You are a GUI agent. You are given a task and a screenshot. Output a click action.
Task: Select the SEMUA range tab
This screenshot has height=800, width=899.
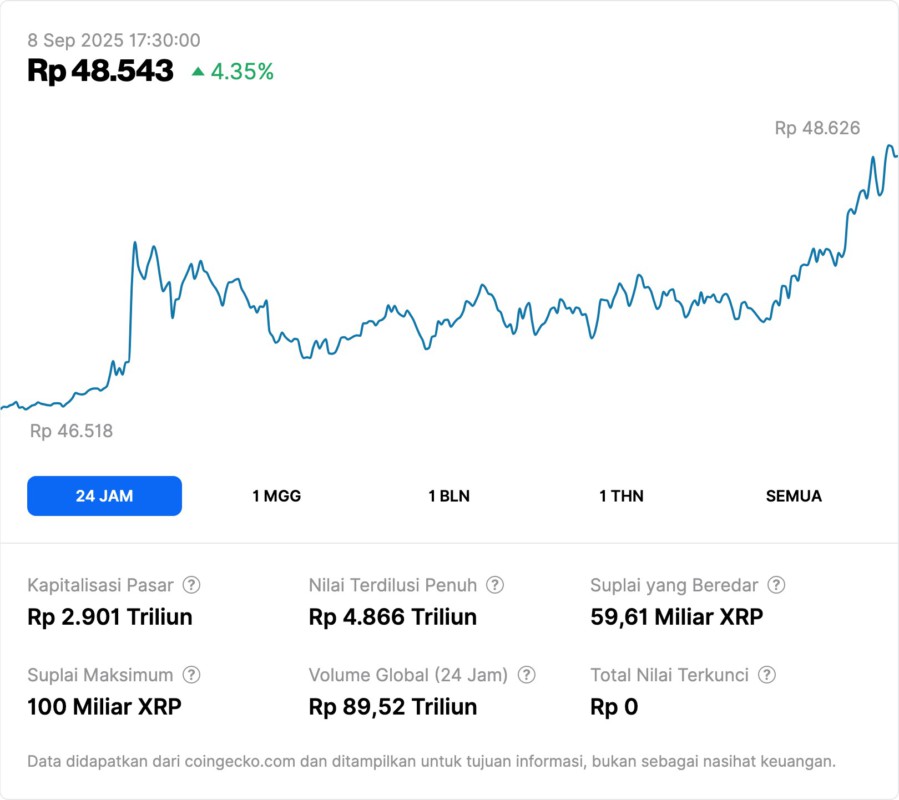pyautogui.click(x=794, y=496)
